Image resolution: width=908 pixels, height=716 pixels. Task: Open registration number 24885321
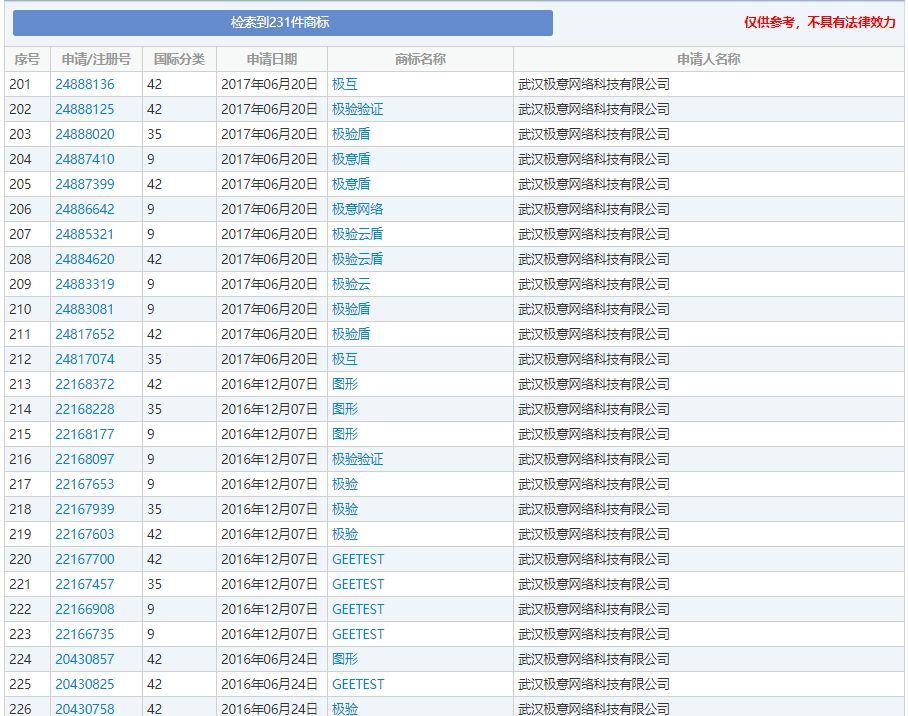pos(85,234)
